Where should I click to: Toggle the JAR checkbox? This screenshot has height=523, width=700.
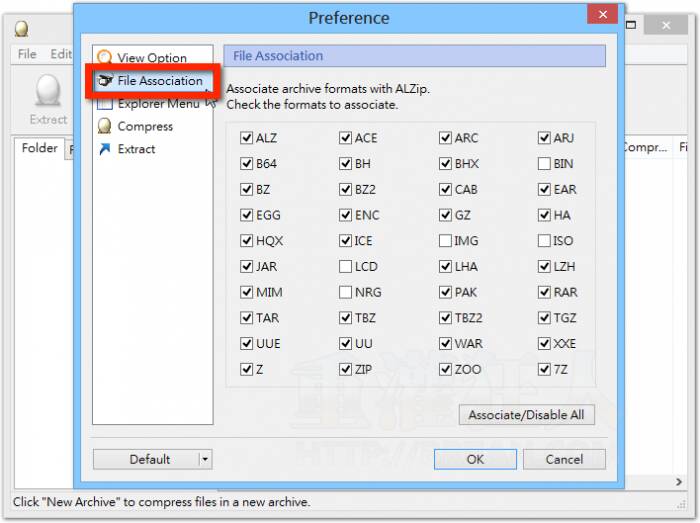point(246,266)
